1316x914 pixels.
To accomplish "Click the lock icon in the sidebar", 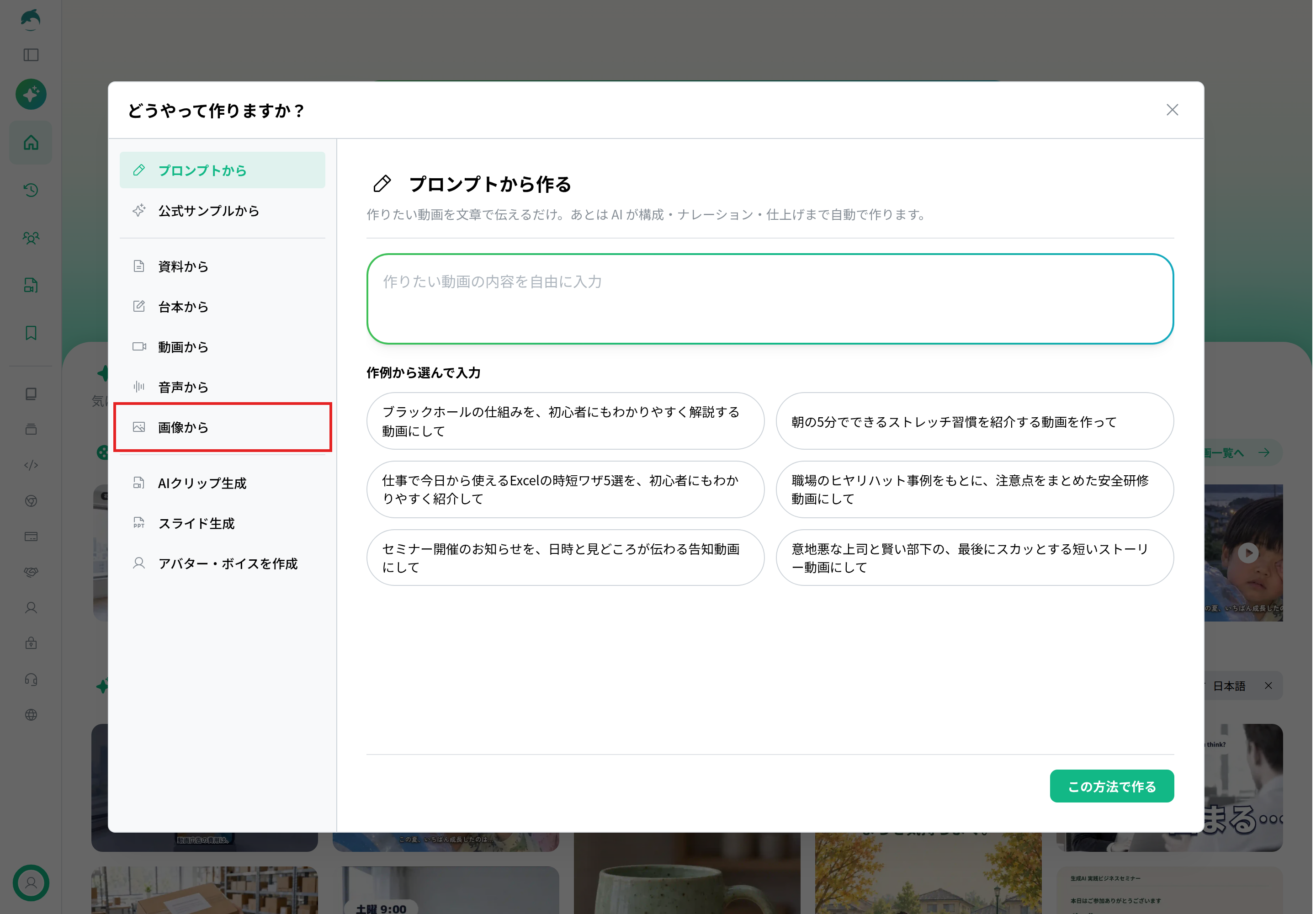I will [x=31, y=643].
